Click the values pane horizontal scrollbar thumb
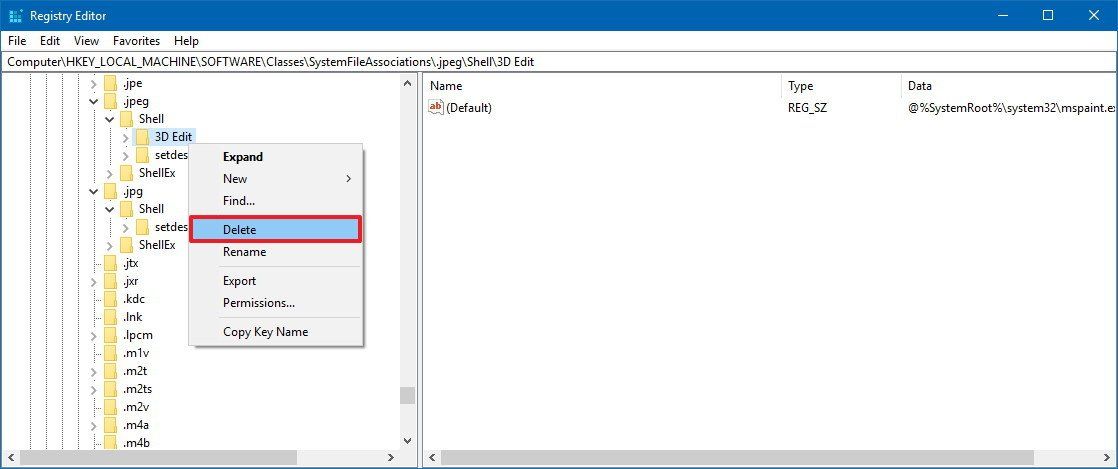The image size is (1118, 469). coord(737,457)
